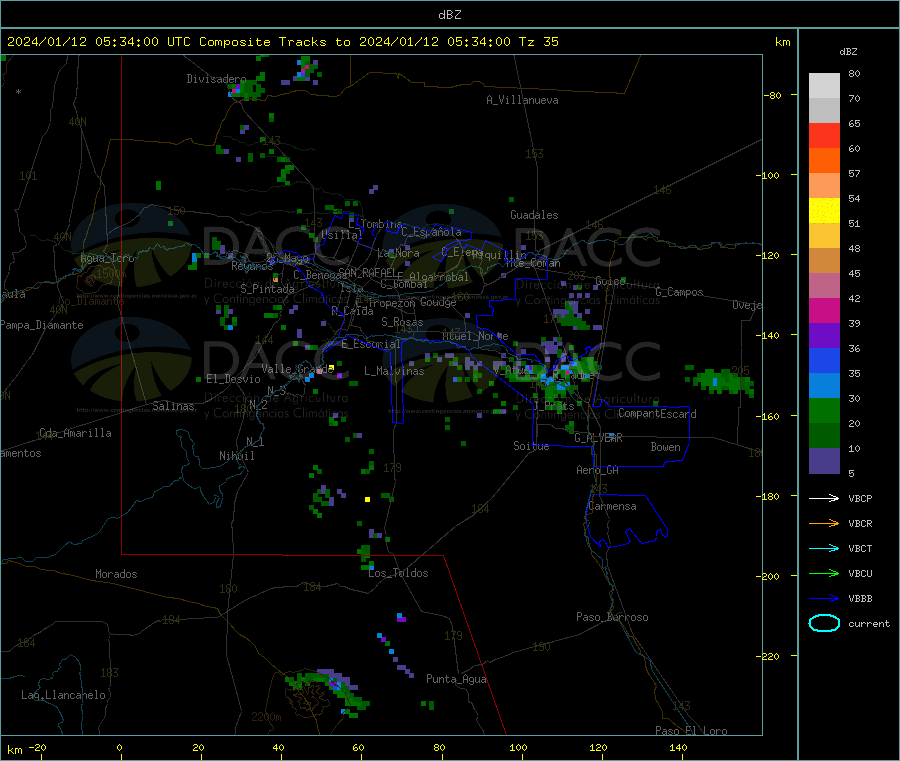Screen dimensions: 900x761
Task: Click the orange VBCR arrow legend icon
Action: click(824, 523)
